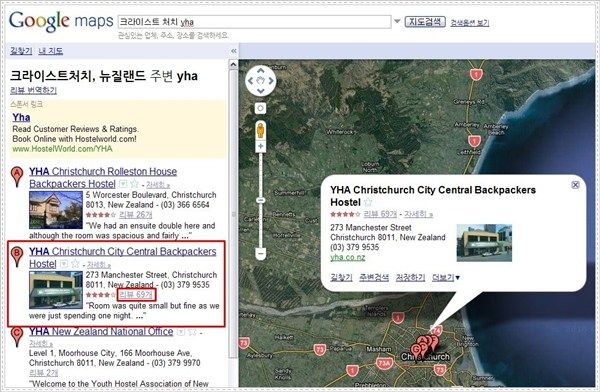Click 저장하기 in the info bubble
Viewport: 600px width, 392px height.
point(410,277)
